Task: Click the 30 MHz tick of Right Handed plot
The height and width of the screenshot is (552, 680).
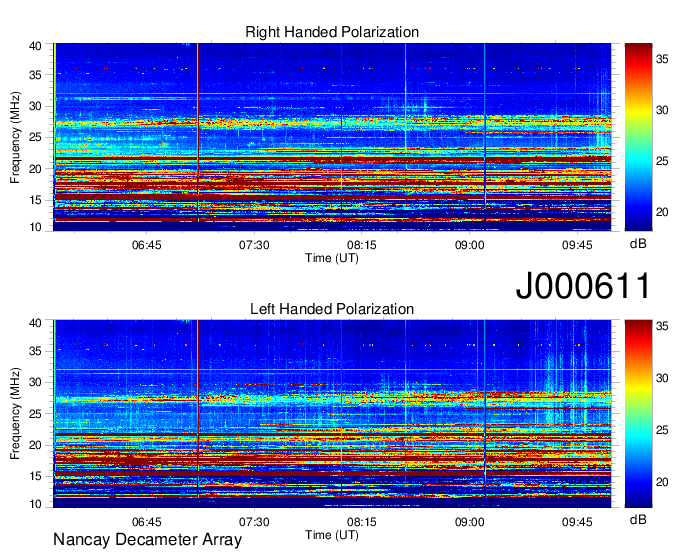Action: (35, 106)
